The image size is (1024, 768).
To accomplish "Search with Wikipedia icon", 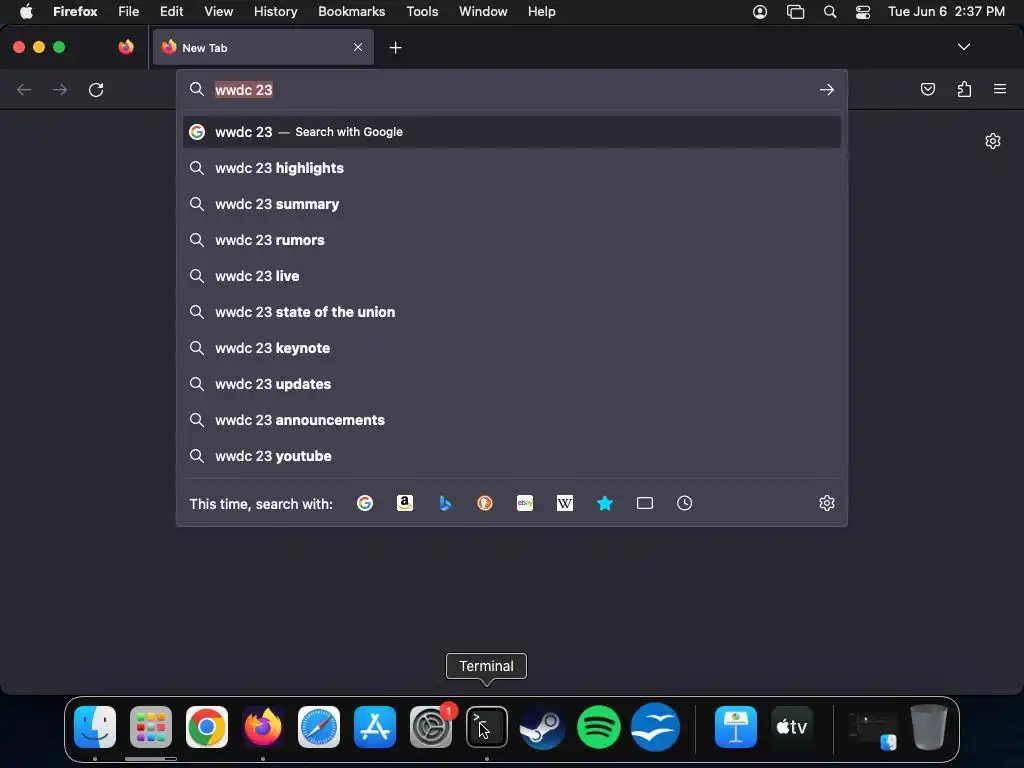I will [565, 503].
